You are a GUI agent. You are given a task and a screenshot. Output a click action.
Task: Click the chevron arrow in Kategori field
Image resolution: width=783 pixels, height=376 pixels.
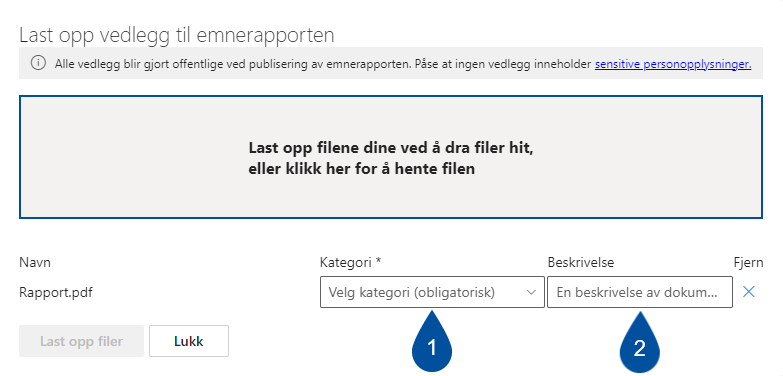(x=531, y=293)
